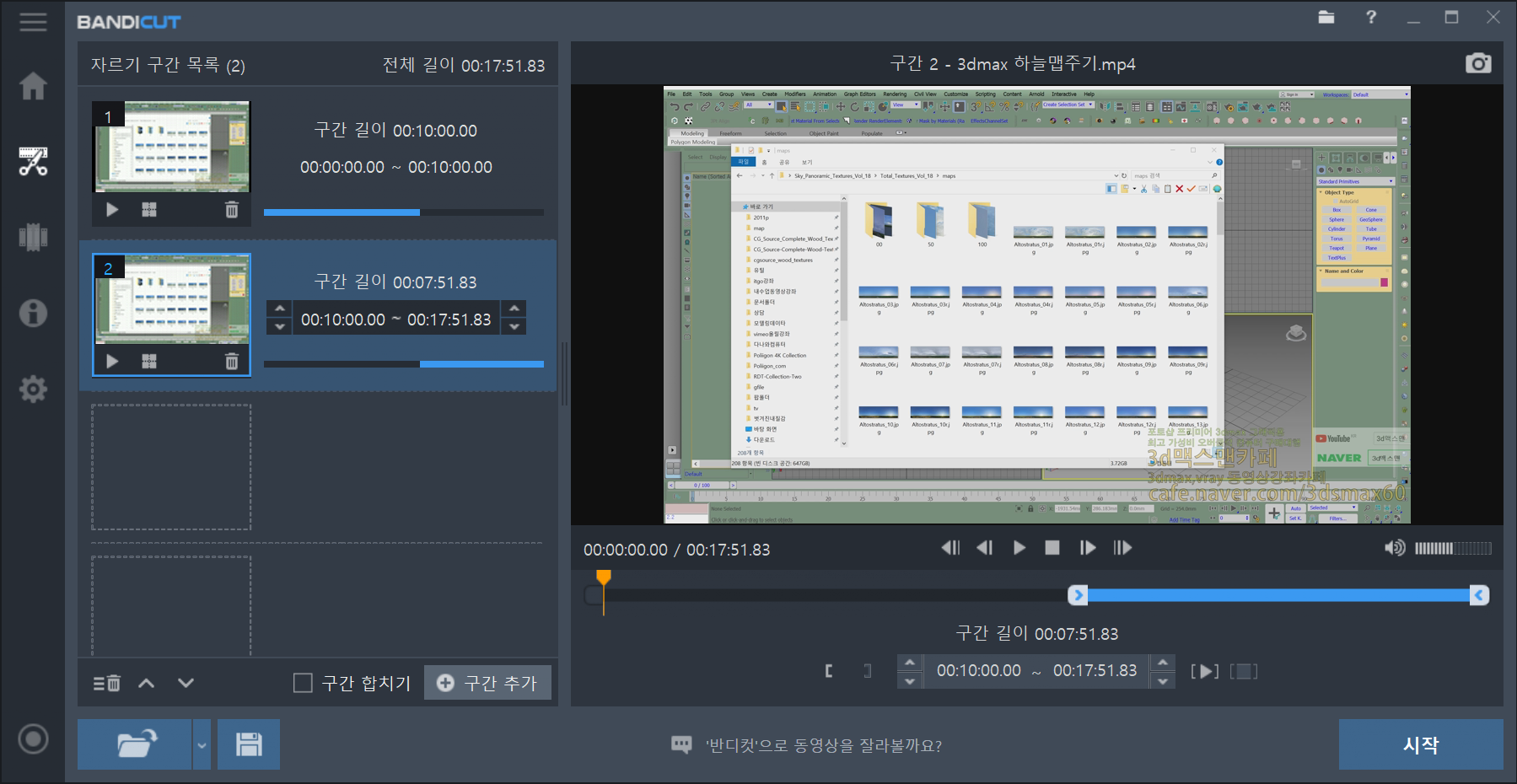This screenshot has height=784, width=1517.
Task: Open the '반디컷'으로 동영상을 잘라볼까요? link
Action: [x=824, y=745]
